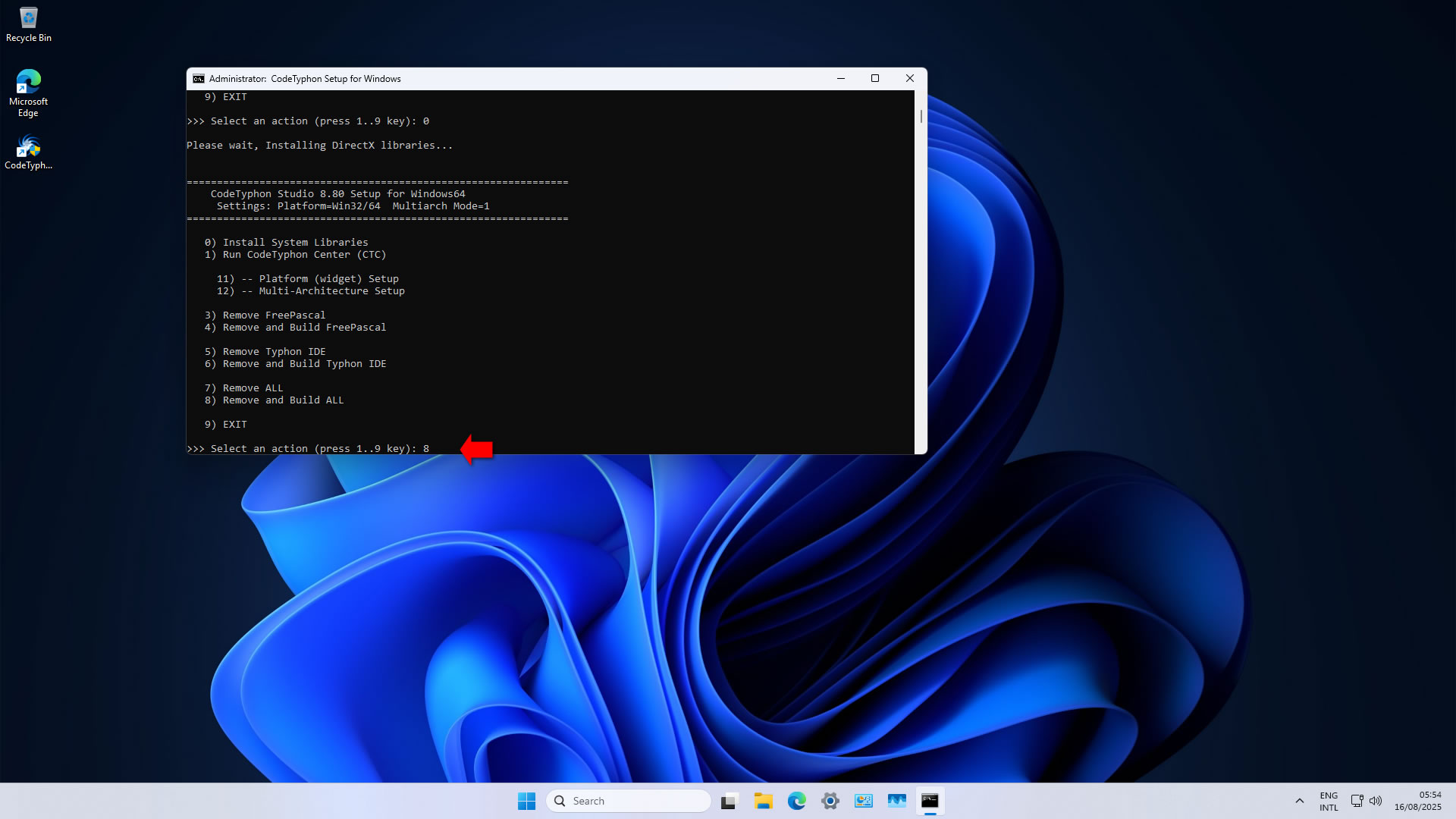Viewport: 1456px width, 819px height.
Task: Click the console vertical scrollbar thumb
Action: click(921, 116)
